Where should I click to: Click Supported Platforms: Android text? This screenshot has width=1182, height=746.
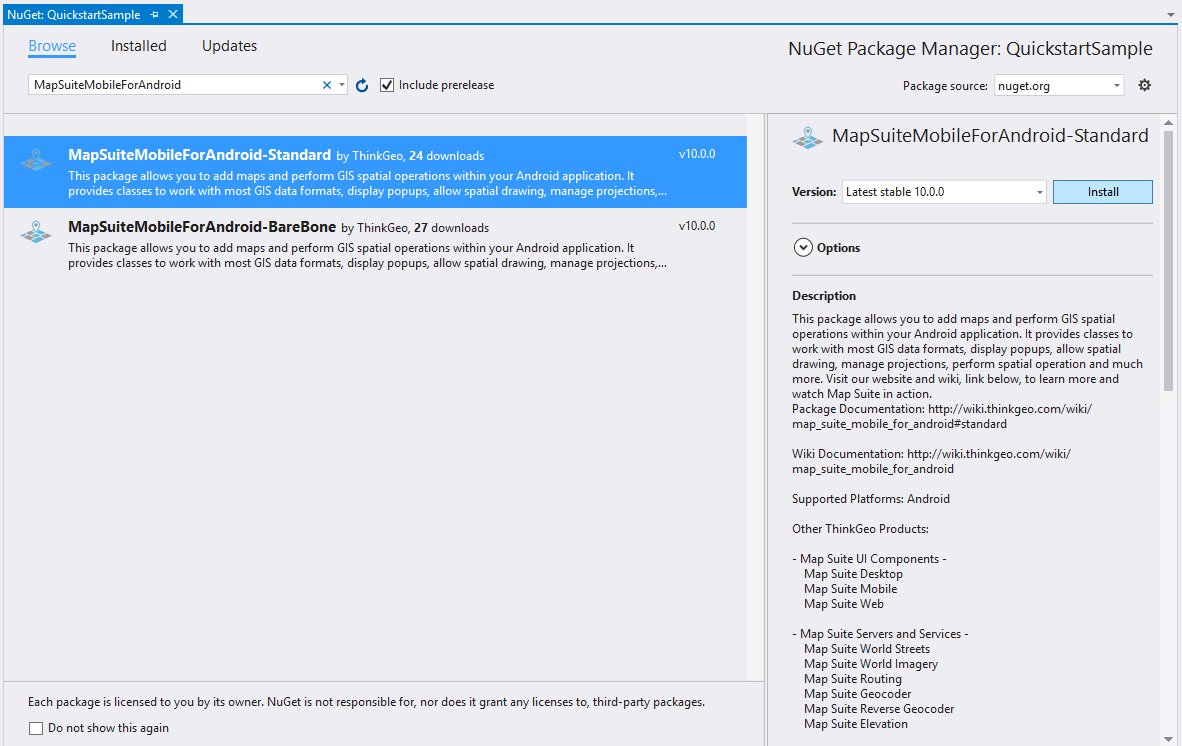pyautogui.click(x=871, y=499)
